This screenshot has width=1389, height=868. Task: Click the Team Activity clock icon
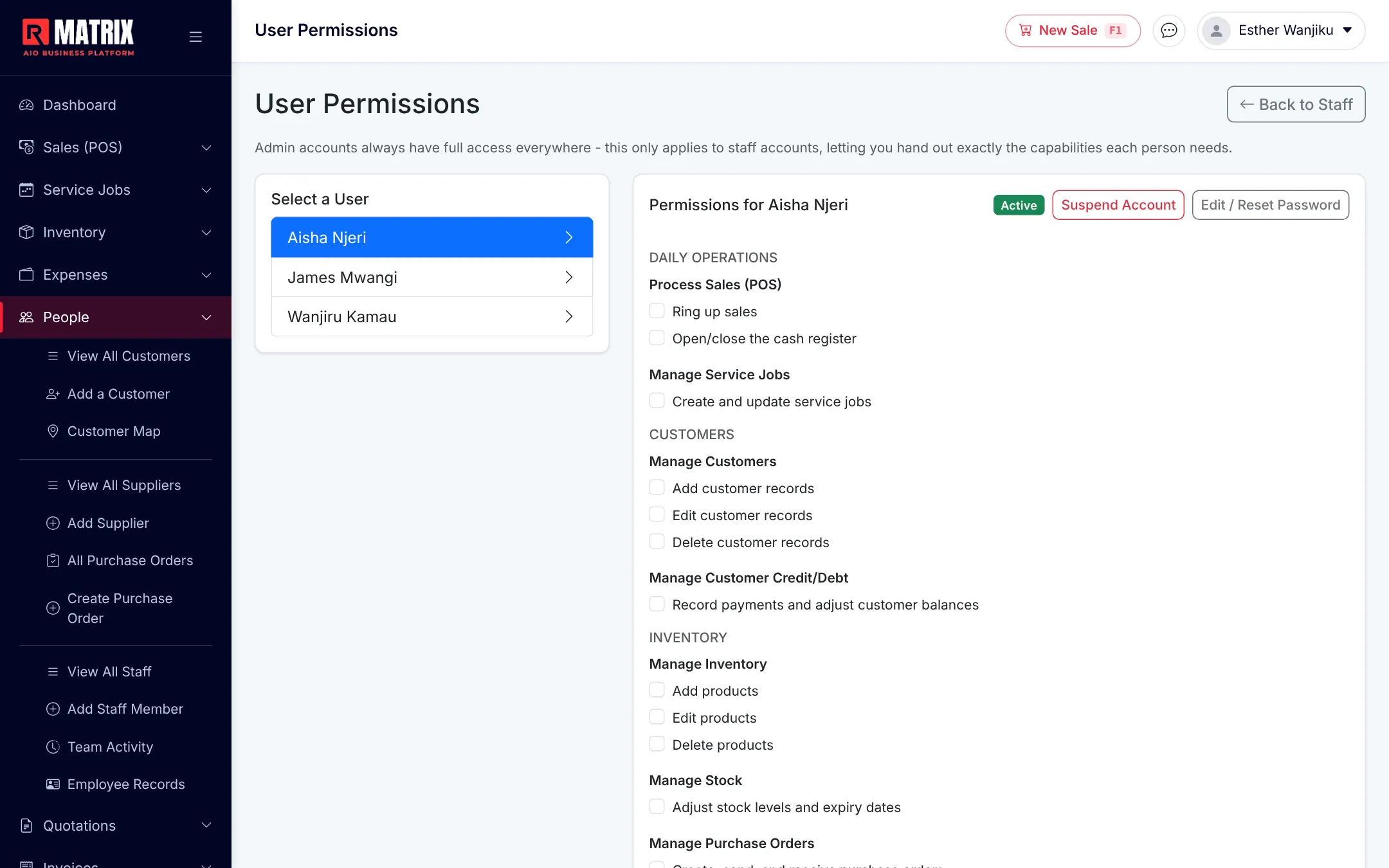(53, 746)
